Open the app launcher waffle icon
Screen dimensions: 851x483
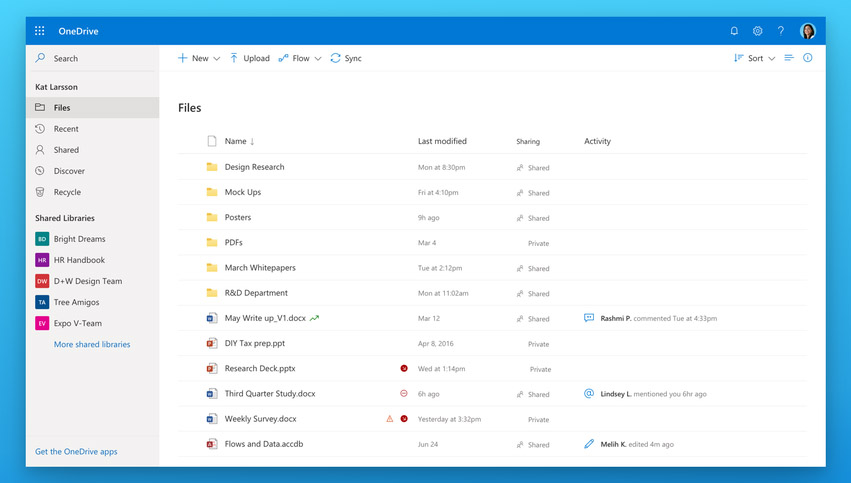[40, 31]
